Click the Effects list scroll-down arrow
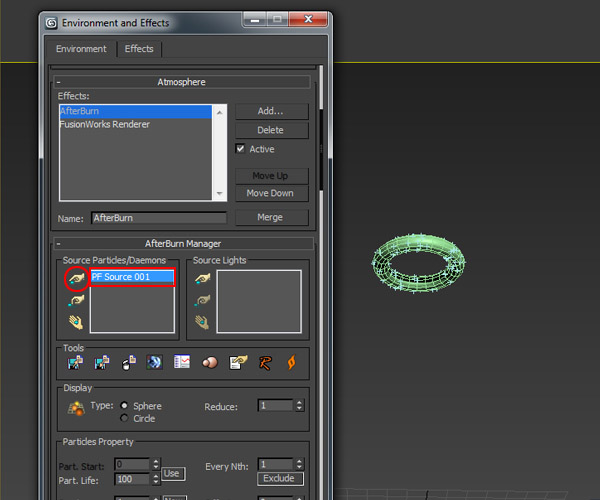The image size is (600, 500). [220, 193]
